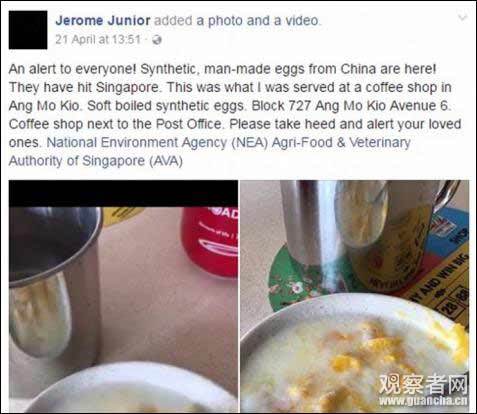Click the black bar above the video

click(x=123, y=194)
